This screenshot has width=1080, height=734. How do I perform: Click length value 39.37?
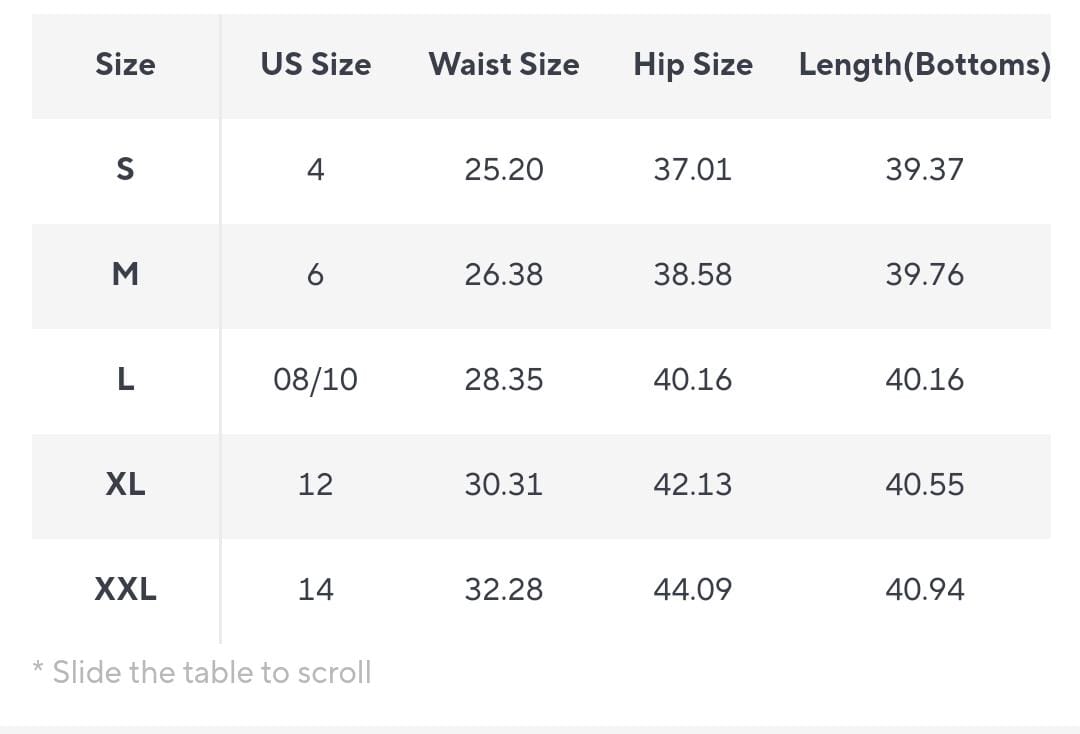pos(924,170)
